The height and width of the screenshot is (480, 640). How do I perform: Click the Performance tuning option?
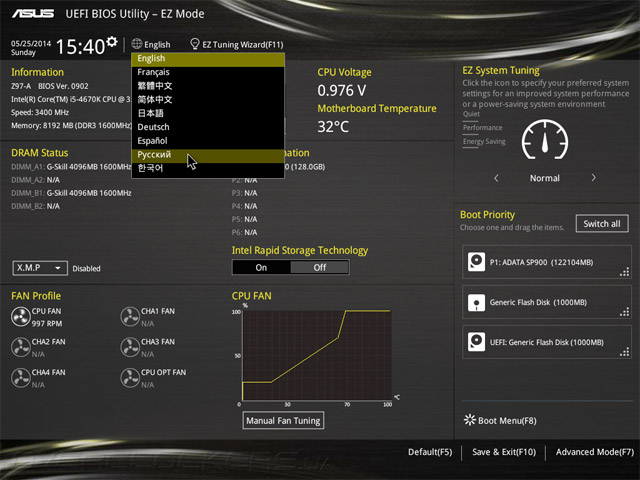482,128
